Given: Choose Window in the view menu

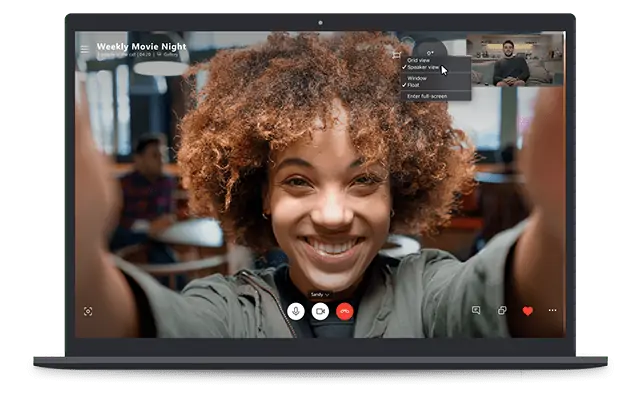Looking at the screenshot, I should tap(435, 78).
